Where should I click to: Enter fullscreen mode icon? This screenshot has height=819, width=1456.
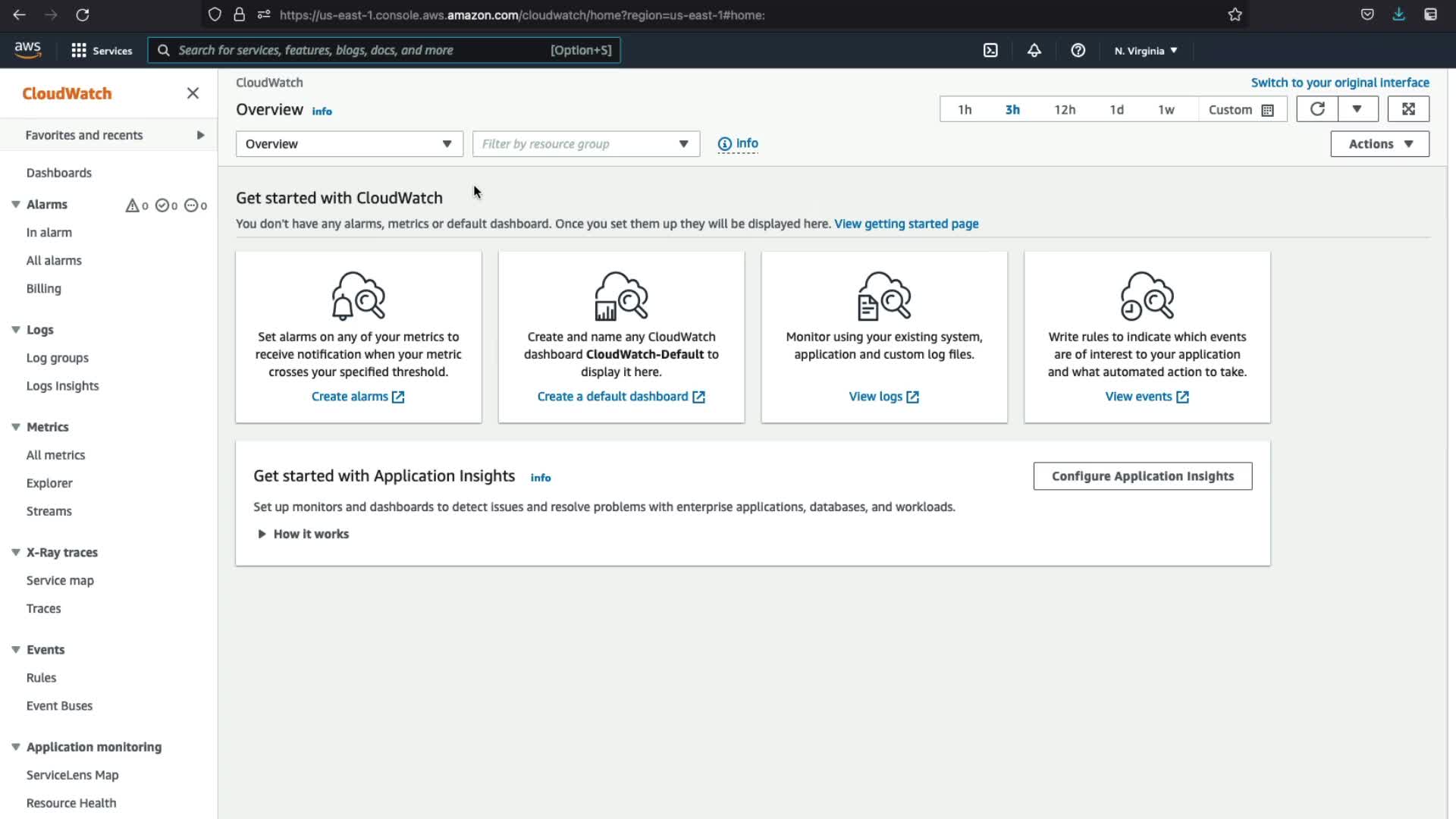click(1408, 109)
